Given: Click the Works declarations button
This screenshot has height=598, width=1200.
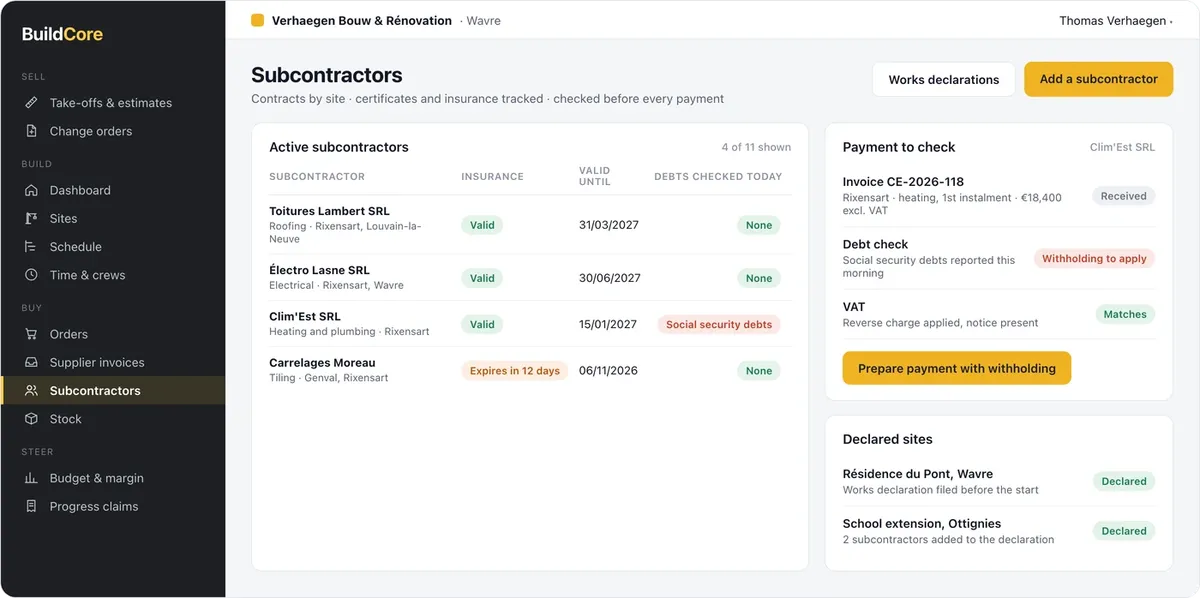Looking at the screenshot, I should tap(944, 79).
